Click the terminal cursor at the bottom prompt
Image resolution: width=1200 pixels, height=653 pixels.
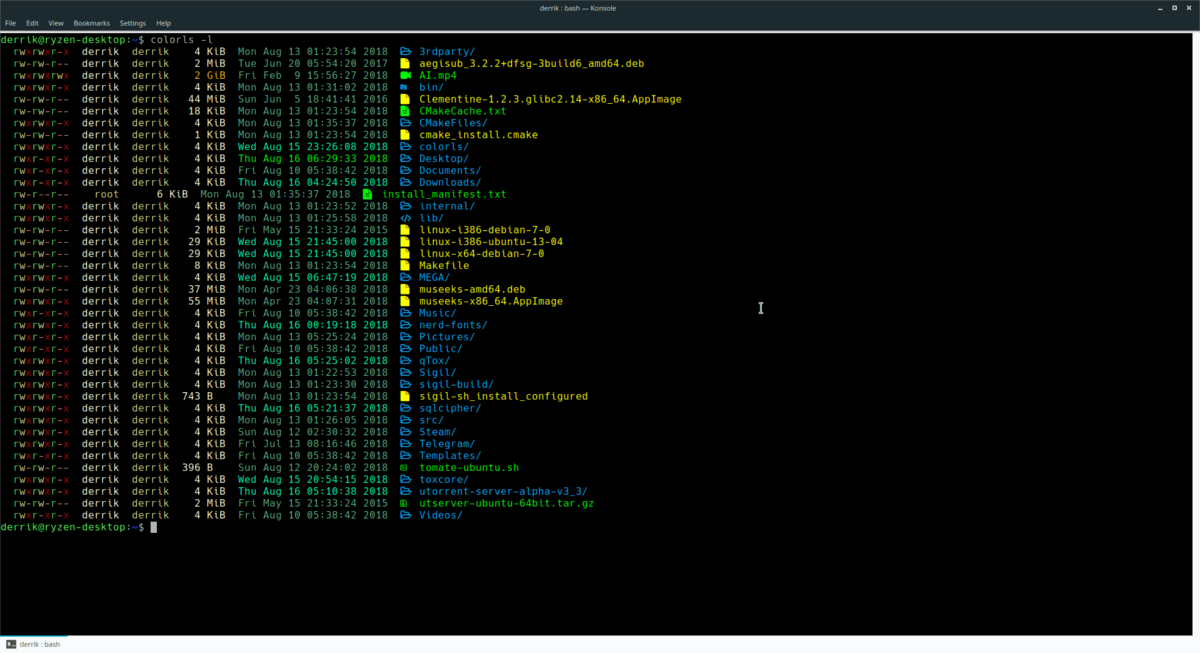pos(153,527)
